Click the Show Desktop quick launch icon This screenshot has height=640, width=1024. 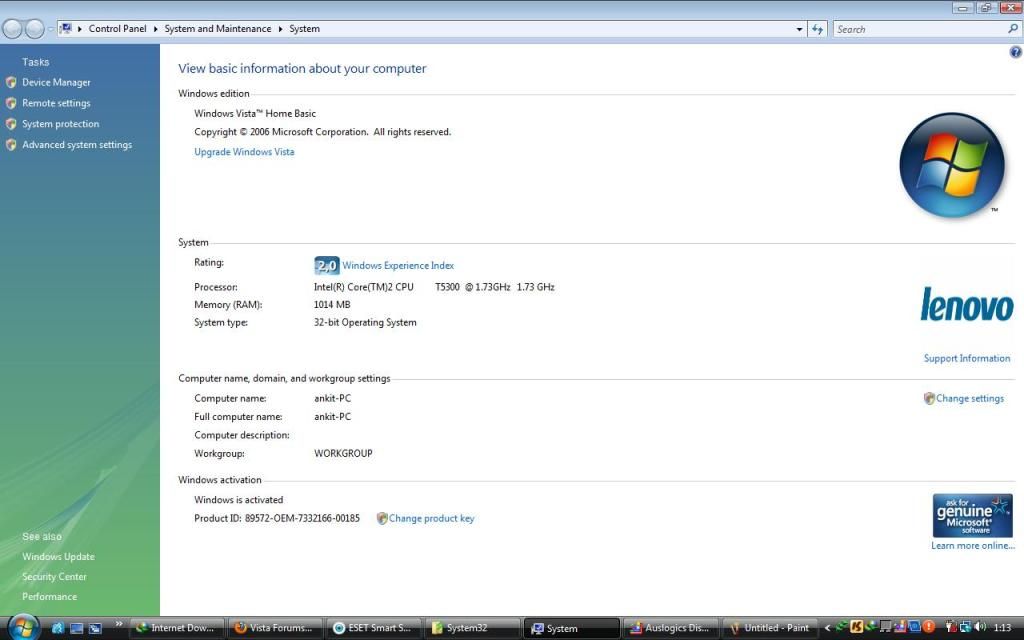pyautogui.click(x=76, y=628)
